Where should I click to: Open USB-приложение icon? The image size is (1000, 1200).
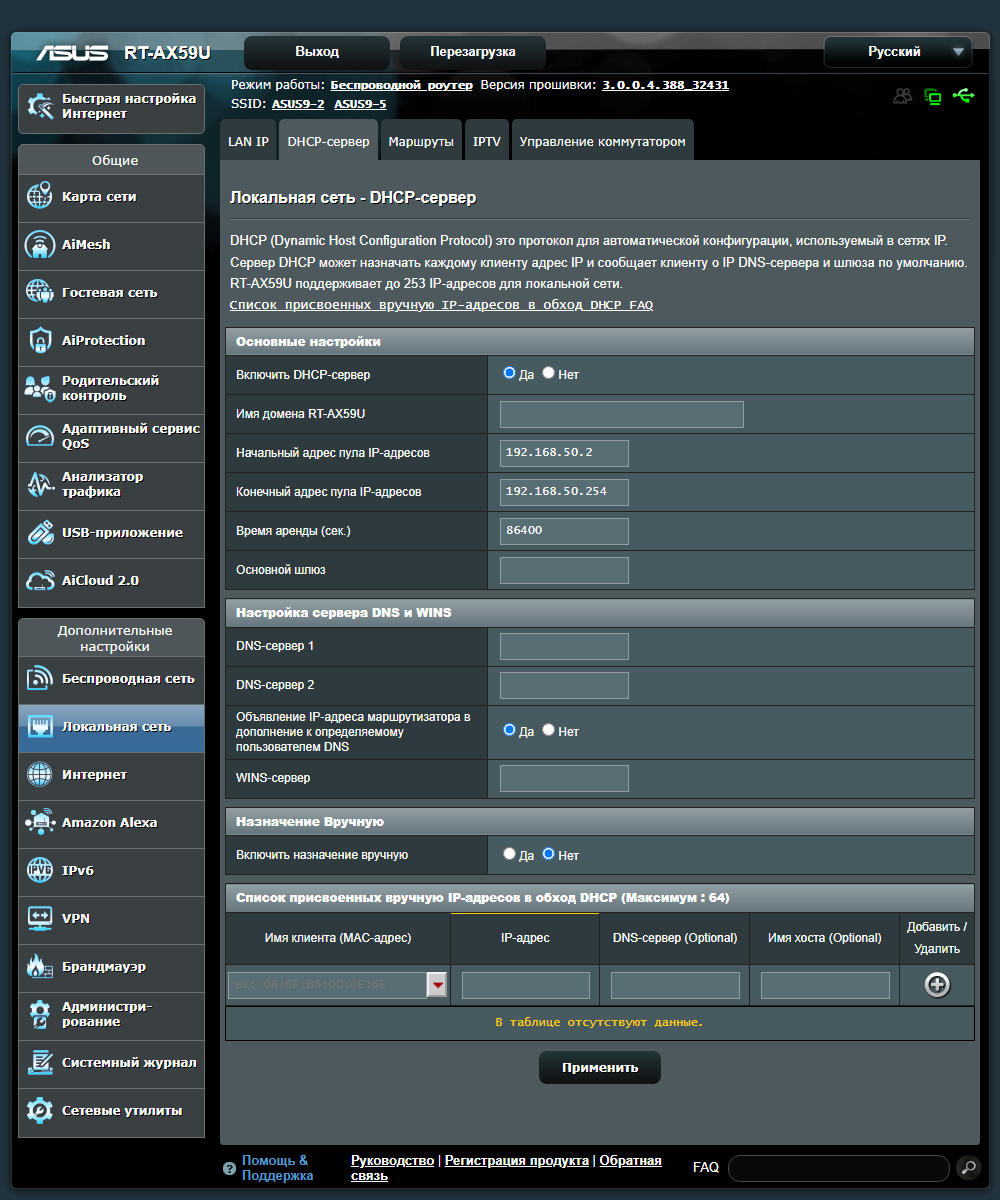(40, 532)
